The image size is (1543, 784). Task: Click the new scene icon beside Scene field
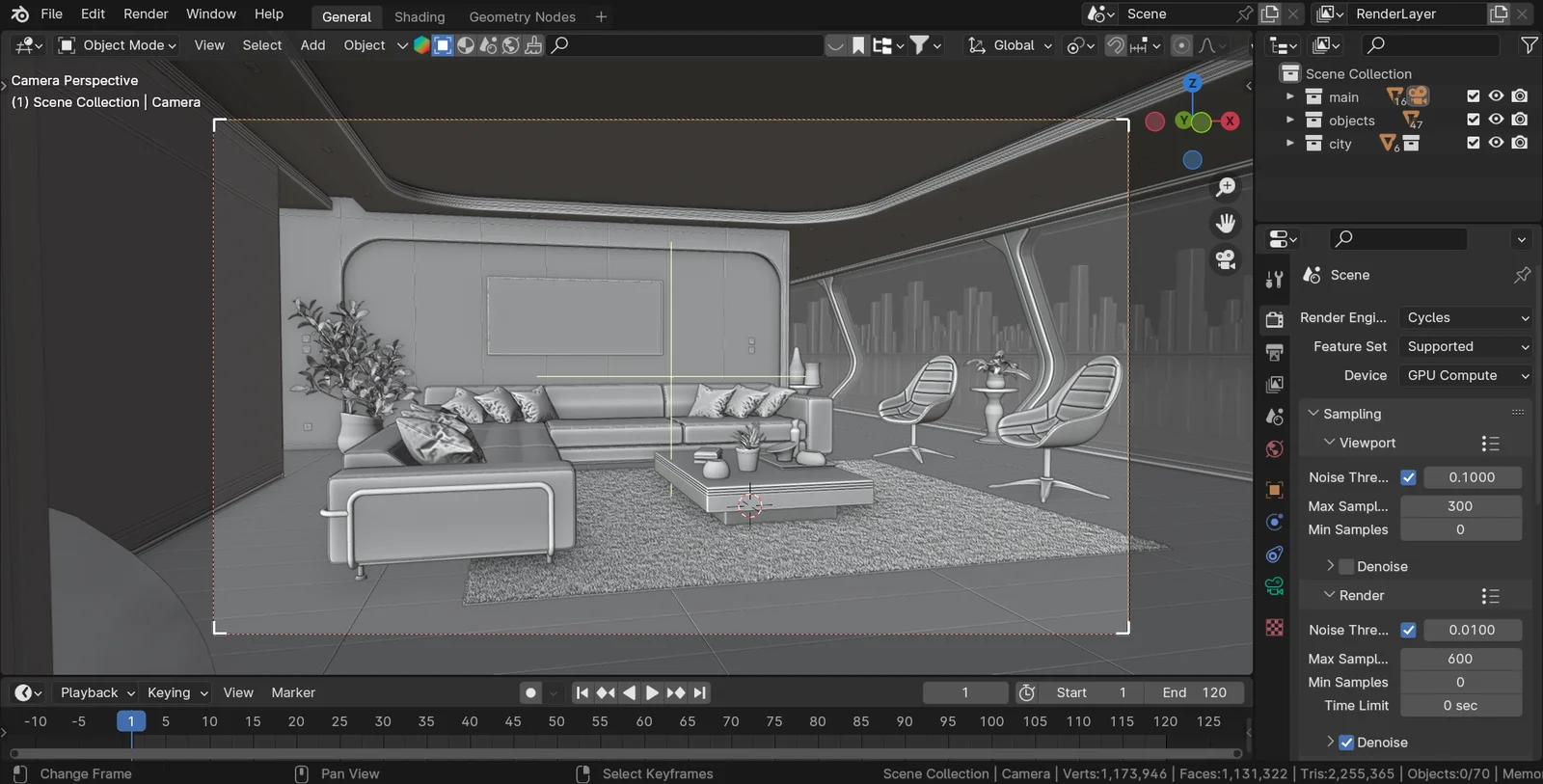1270,14
